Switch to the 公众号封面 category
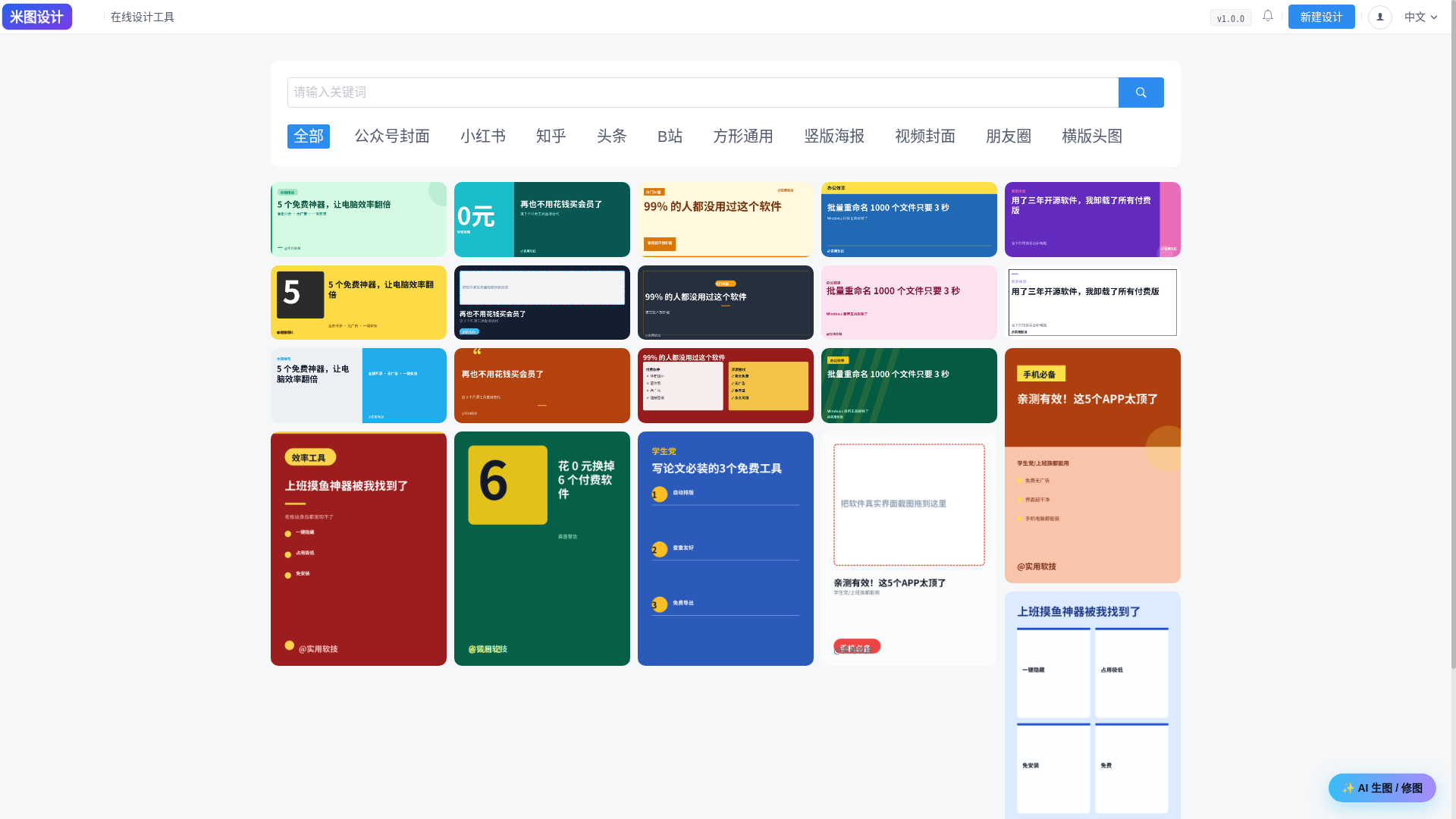This screenshot has width=1456, height=819. [x=392, y=136]
